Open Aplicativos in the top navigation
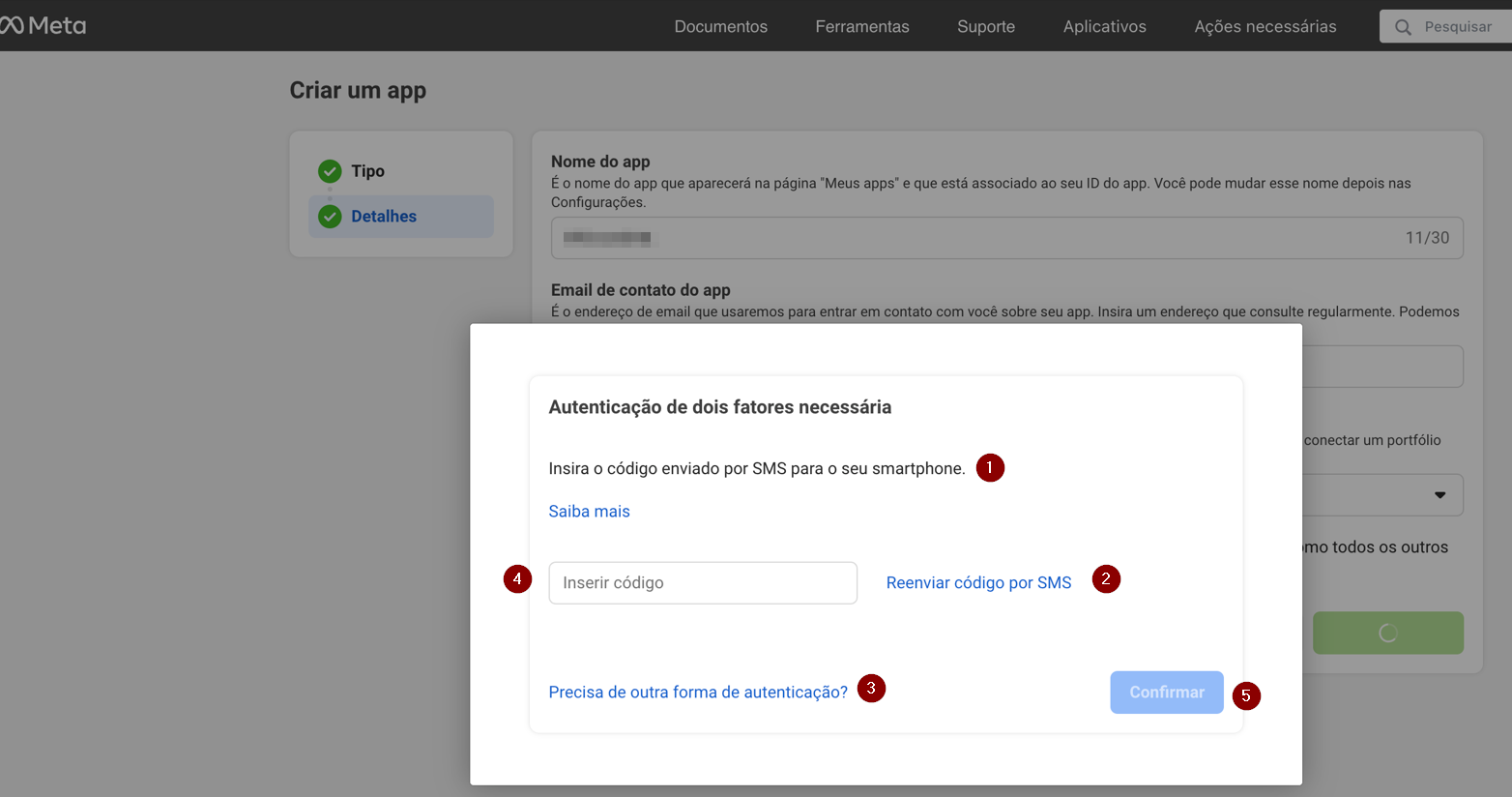The image size is (1512, 797). [1104, 27]
